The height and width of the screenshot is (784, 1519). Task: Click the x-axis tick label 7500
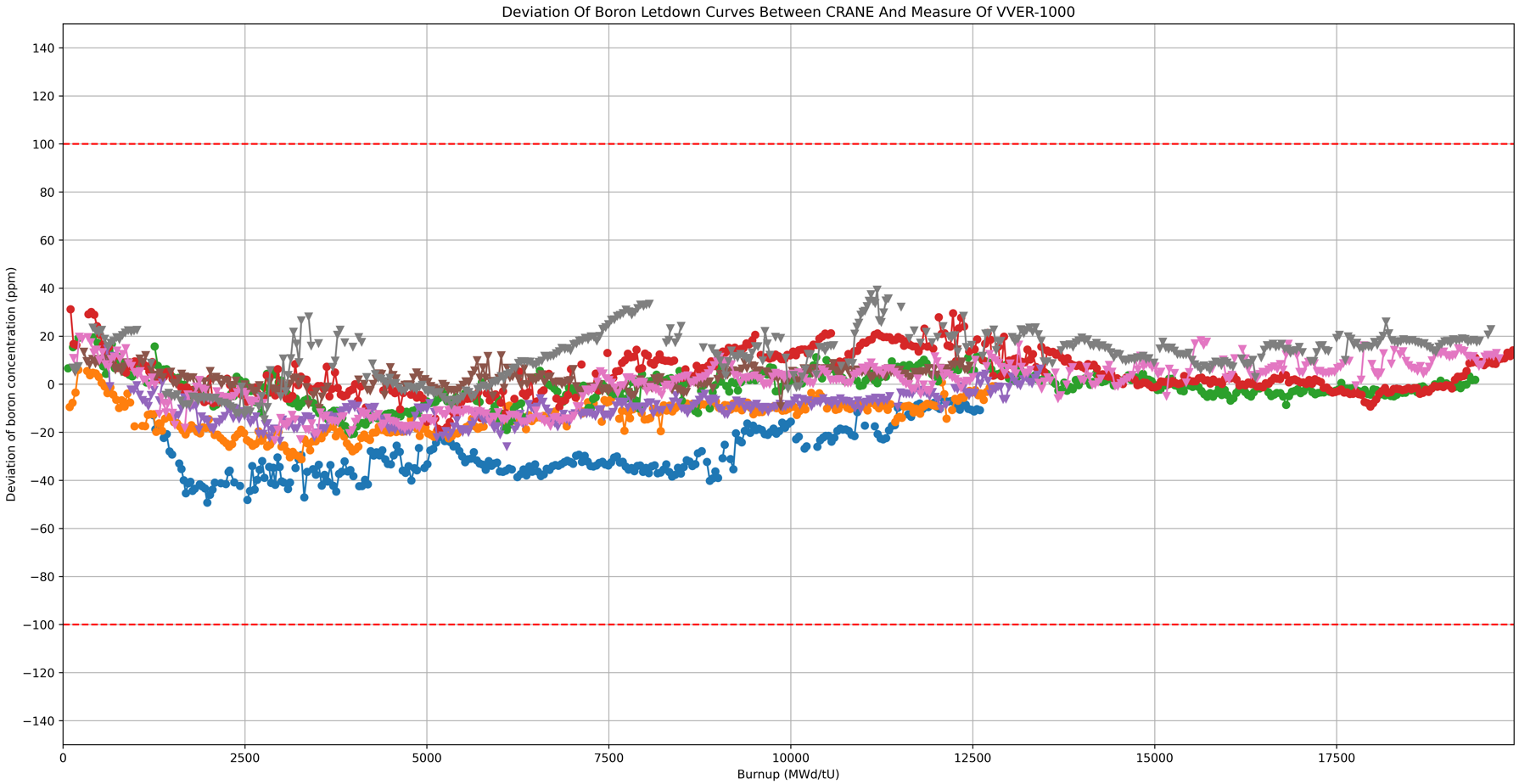pos(608,759)
